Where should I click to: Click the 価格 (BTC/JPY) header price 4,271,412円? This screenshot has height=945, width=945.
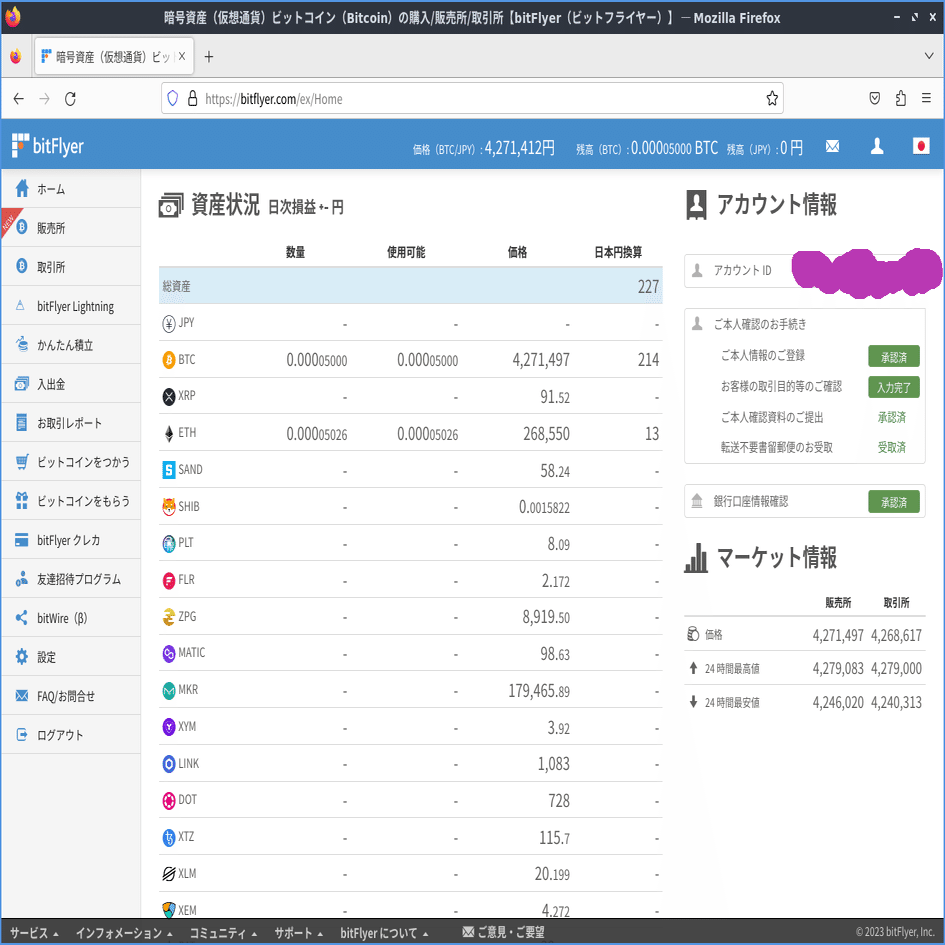[x=484, y=148]
